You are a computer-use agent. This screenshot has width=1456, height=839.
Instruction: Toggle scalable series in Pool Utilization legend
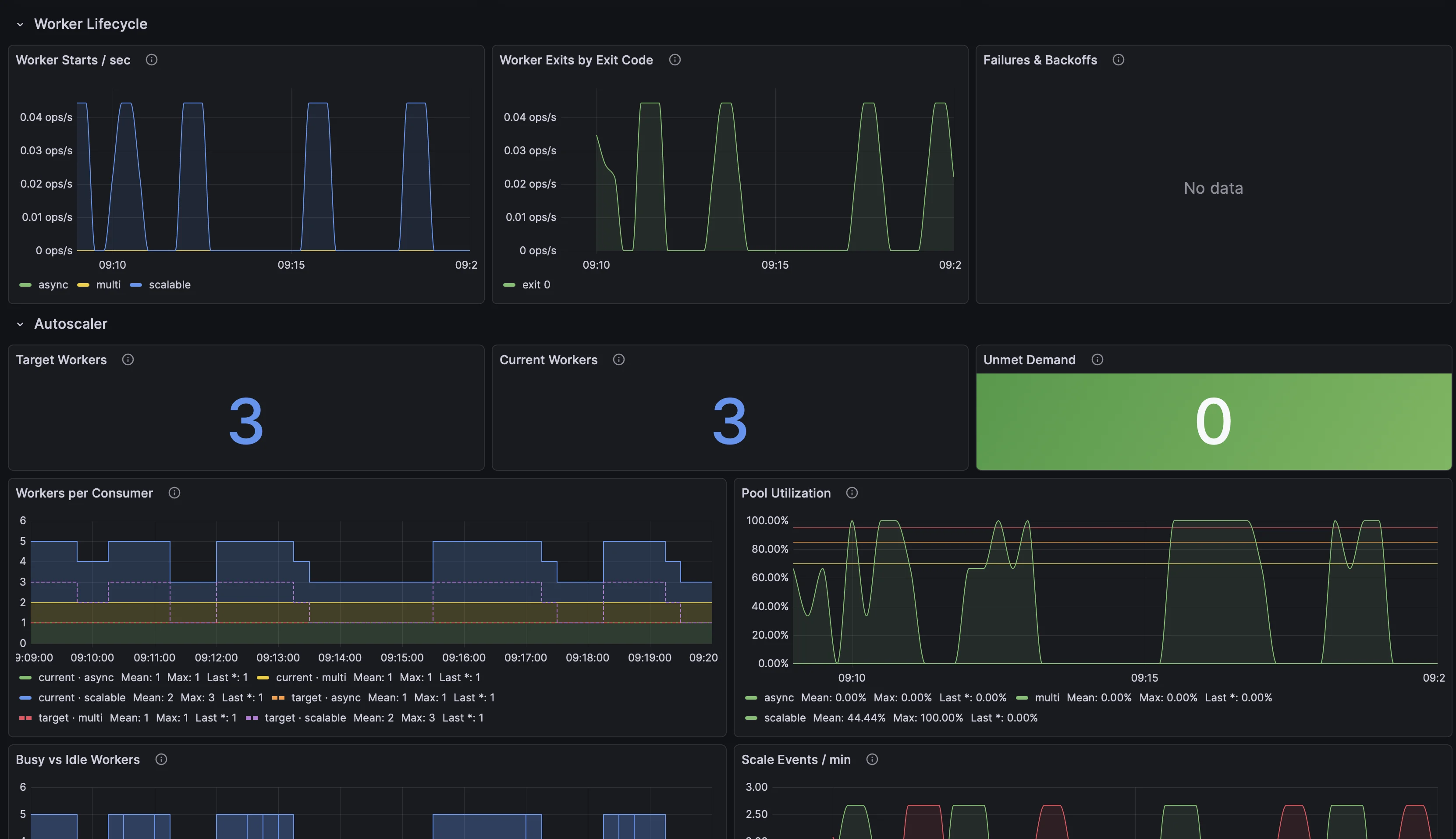click(785, 718)
